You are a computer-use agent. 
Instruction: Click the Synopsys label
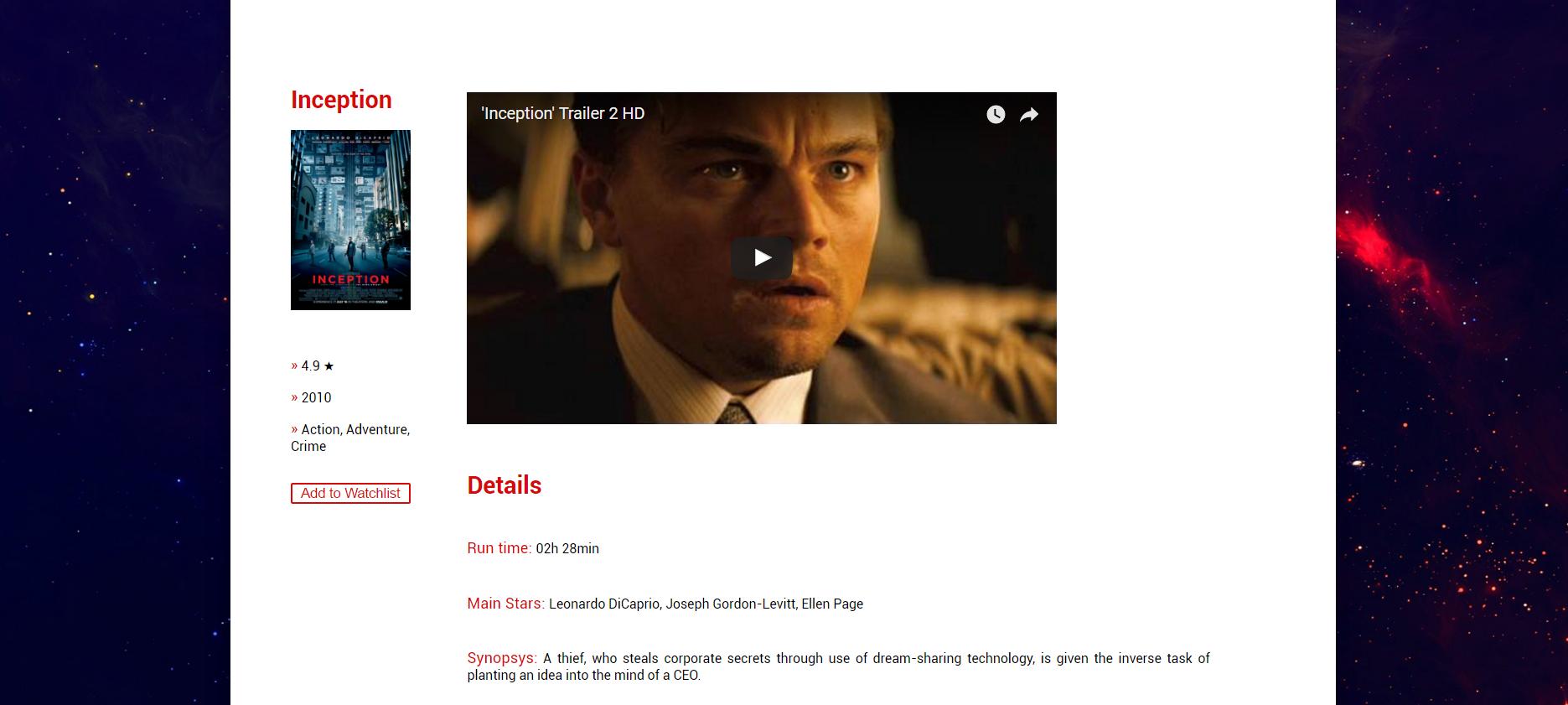click(502, 658)
